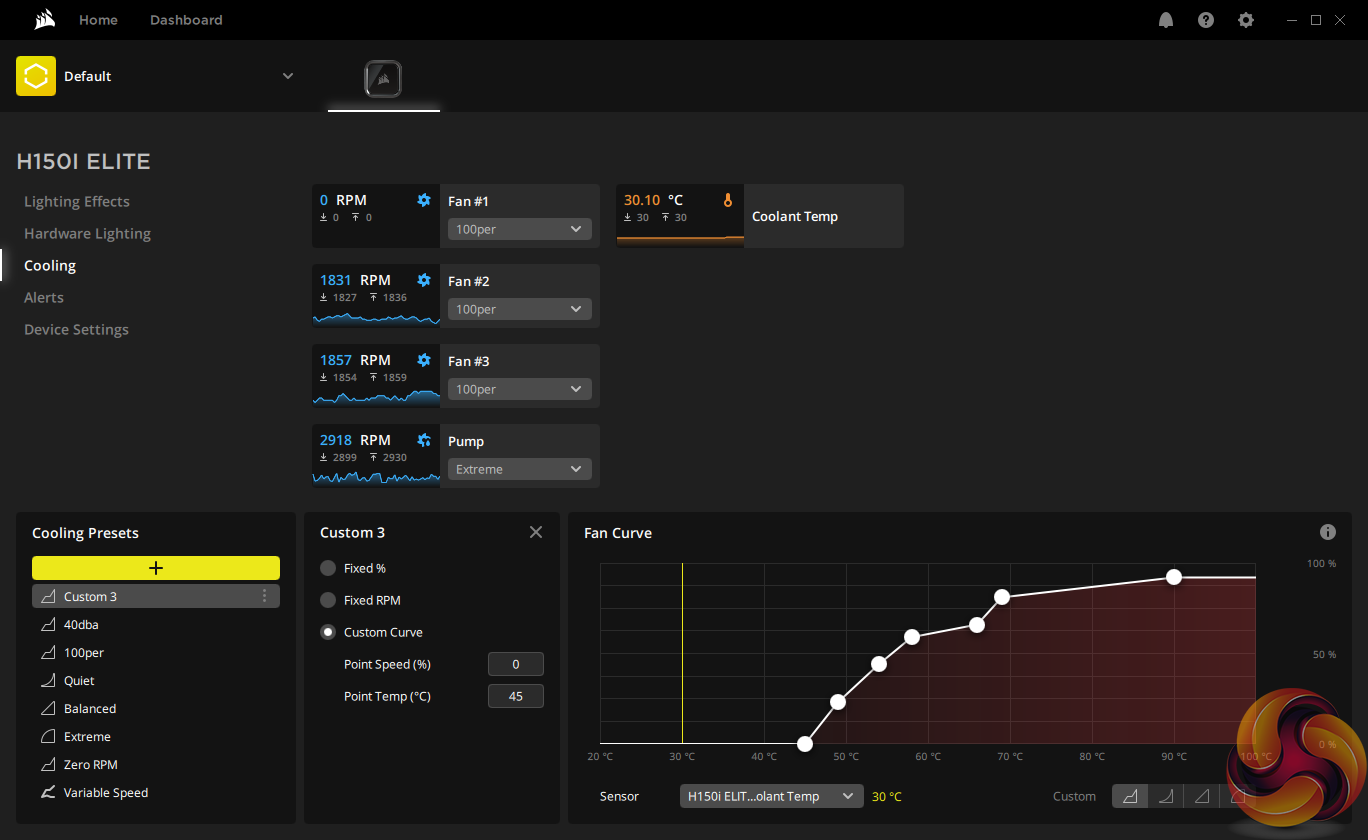Click the Point Temp input field

tap(515, 696)
